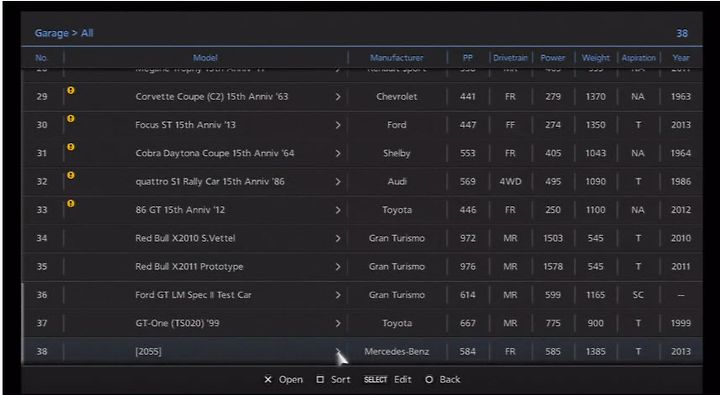
Task: Click the Back label in footer
Action: [450, 379]
